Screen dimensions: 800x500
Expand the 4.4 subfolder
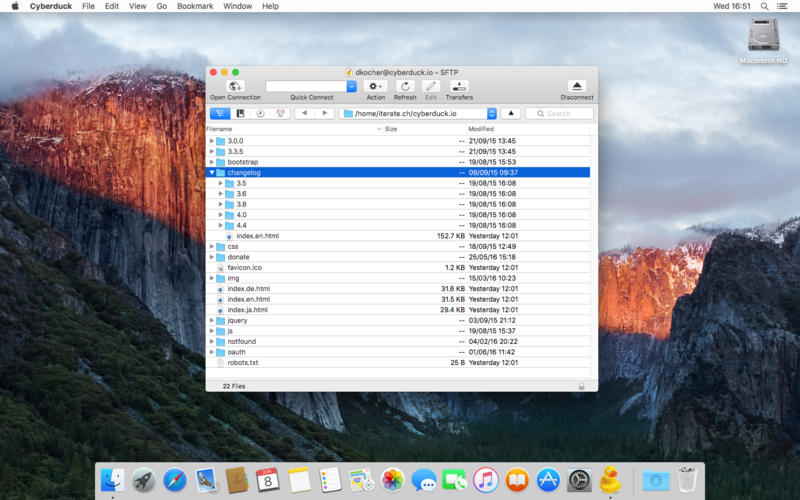221,225
